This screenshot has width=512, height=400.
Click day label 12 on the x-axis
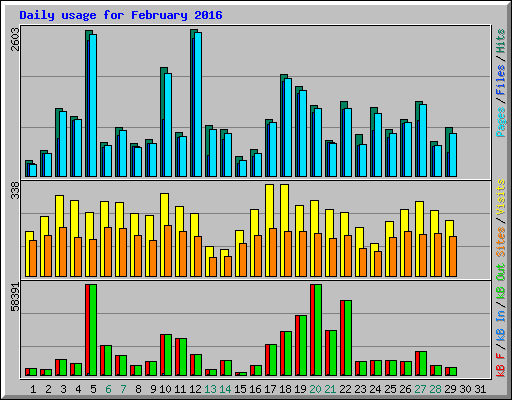click(x=195, y=389)
